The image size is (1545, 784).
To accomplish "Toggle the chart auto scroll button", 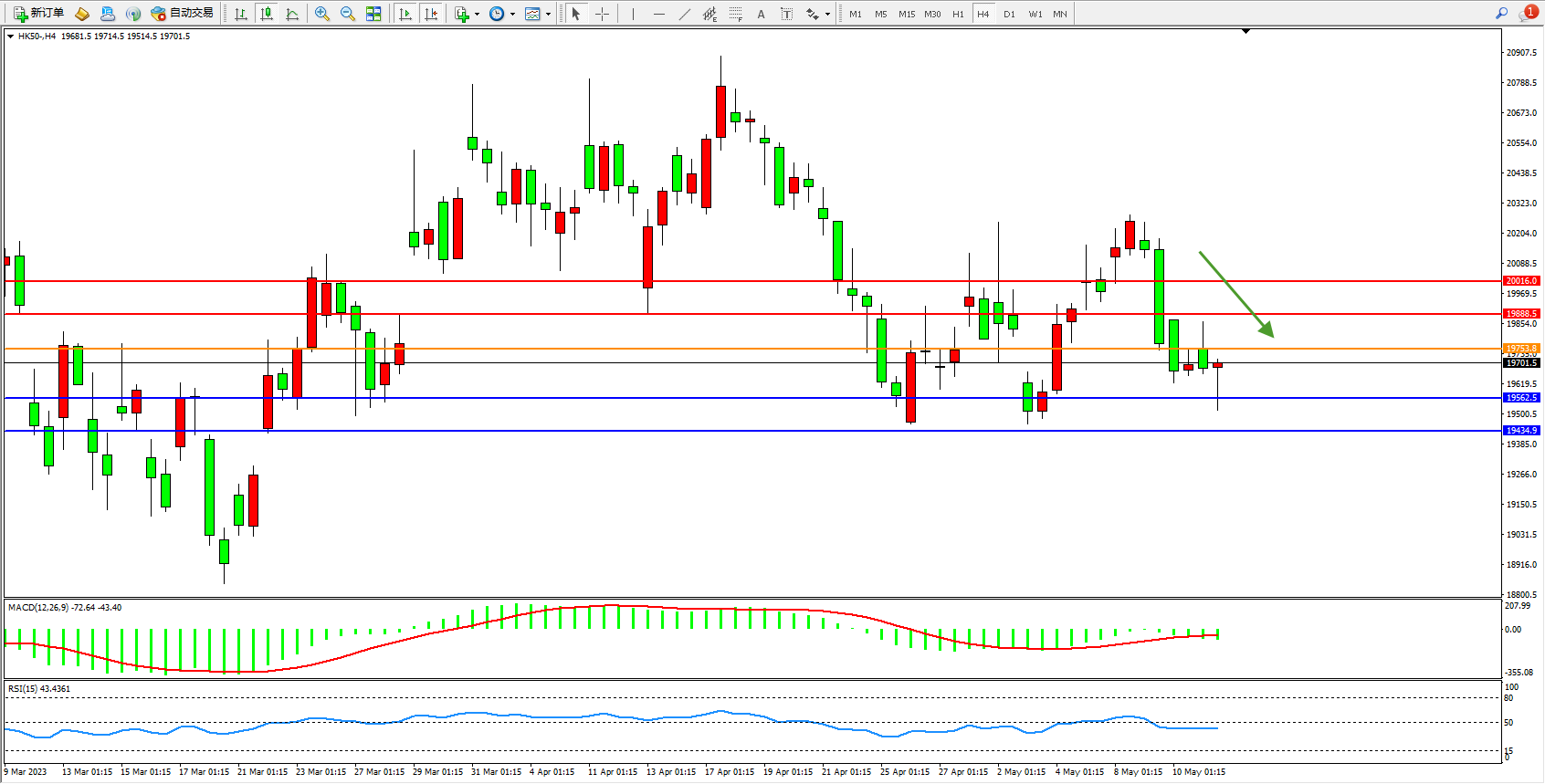I will 405,14.
